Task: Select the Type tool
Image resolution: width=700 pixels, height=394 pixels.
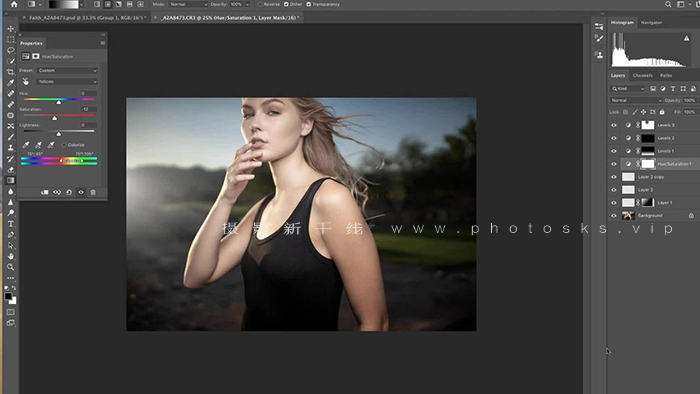Action: 11,224
